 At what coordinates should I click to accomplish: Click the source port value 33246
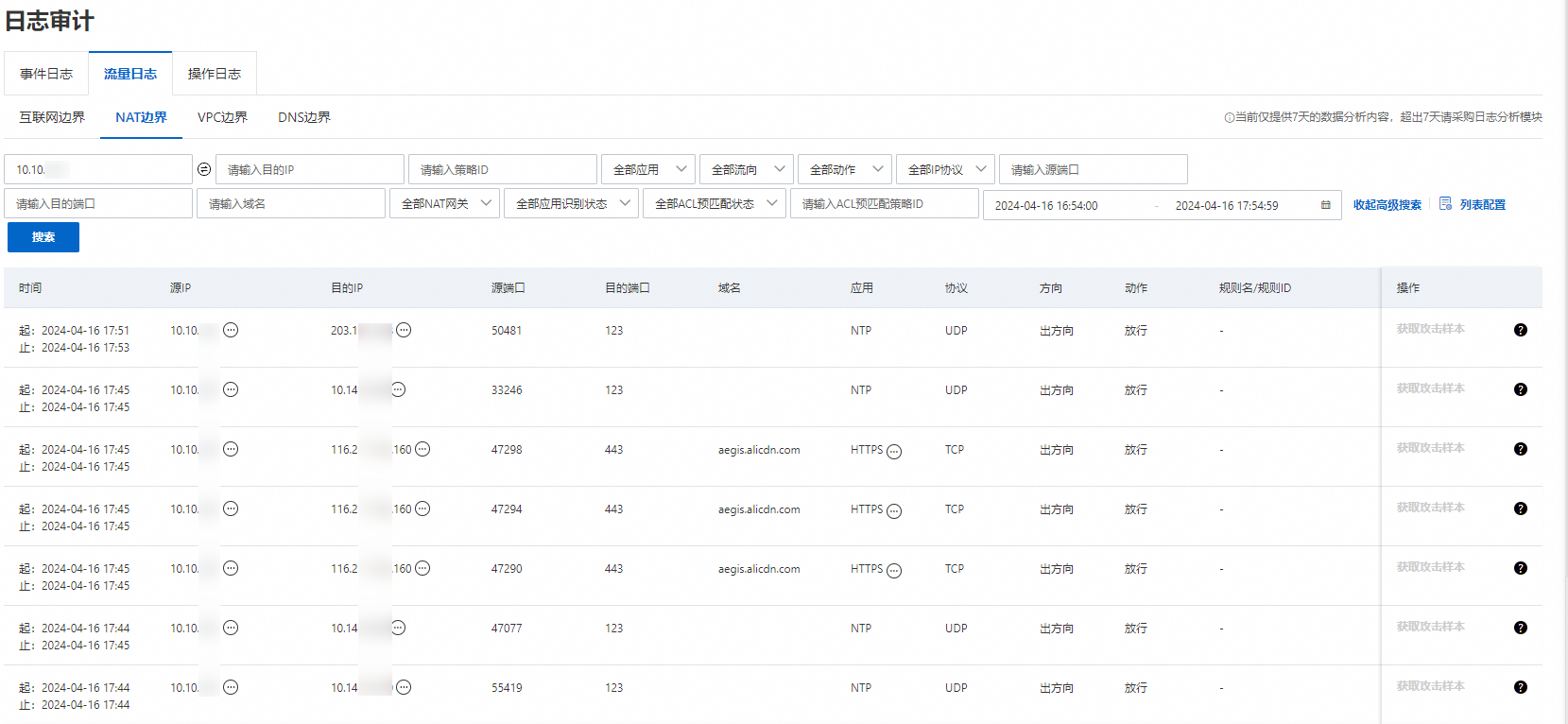tap(507, 390)
